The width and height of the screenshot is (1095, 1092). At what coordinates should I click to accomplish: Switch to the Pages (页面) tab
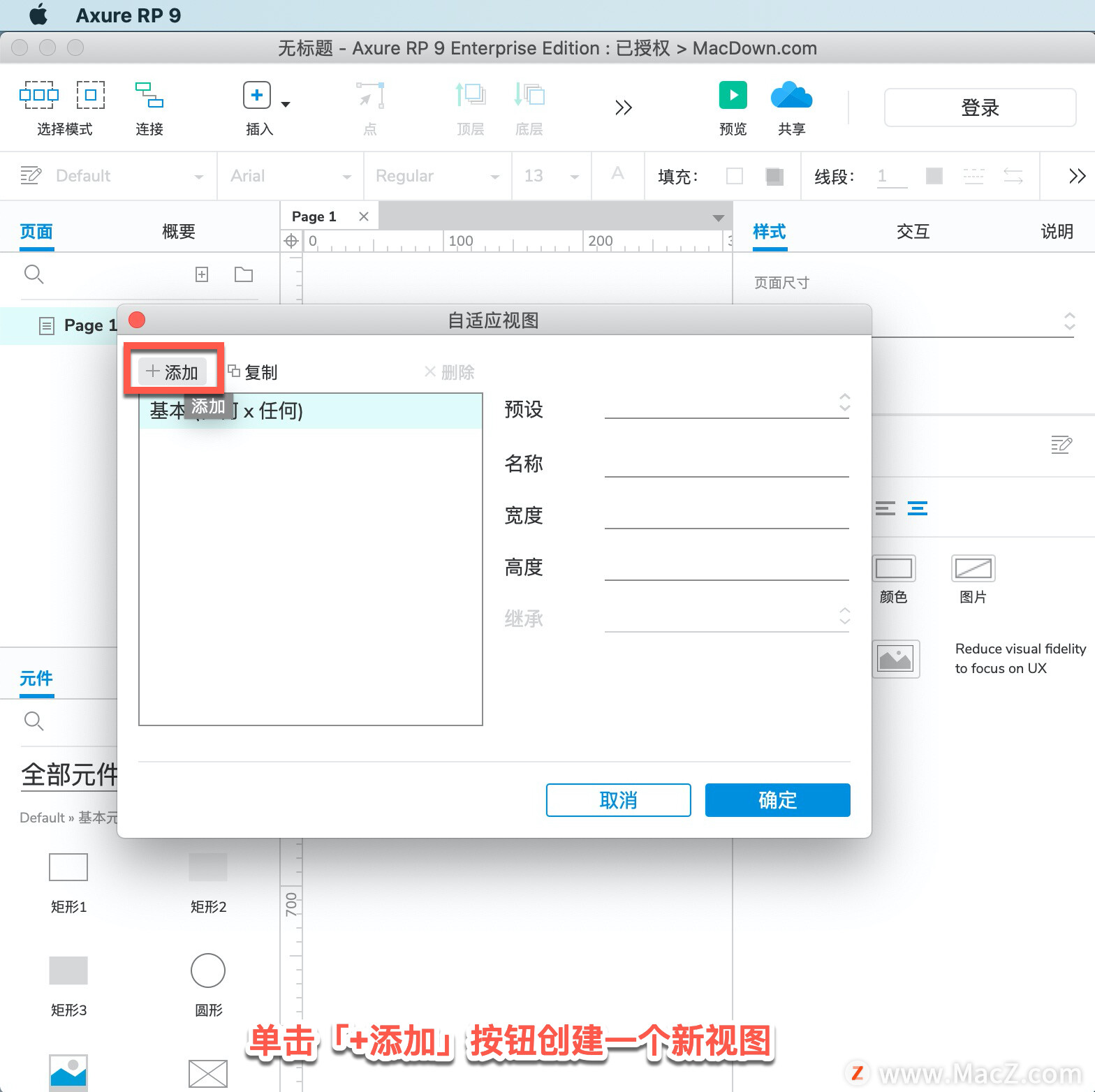click(36, 231)
